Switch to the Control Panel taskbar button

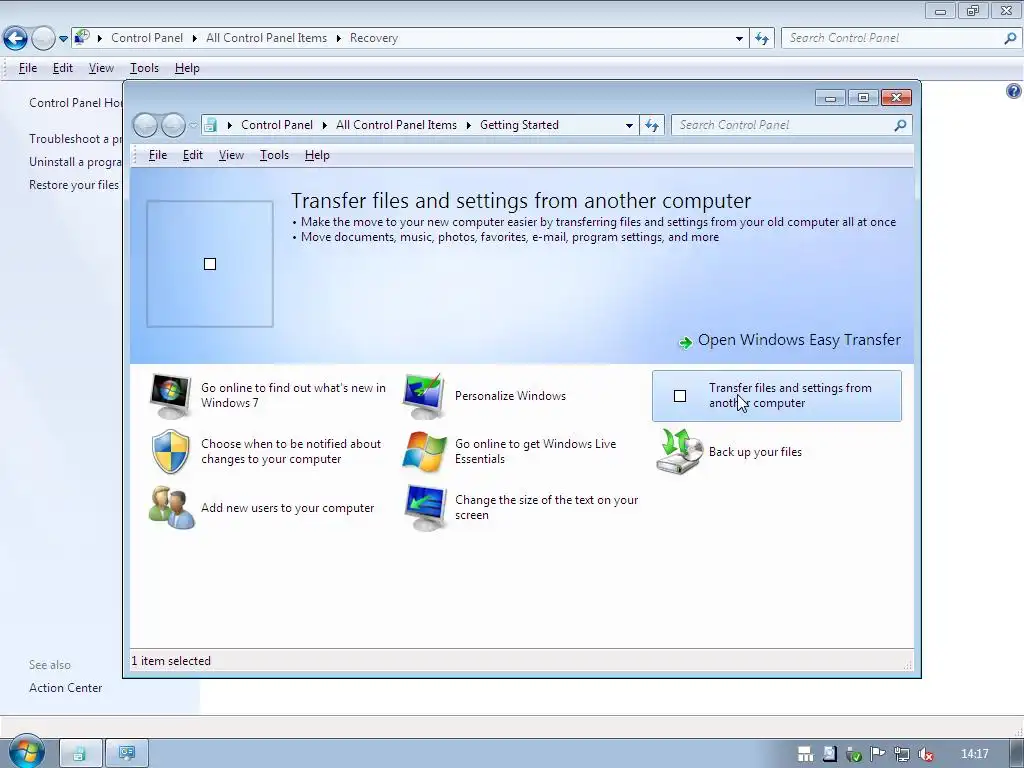[x=127, y=754]
